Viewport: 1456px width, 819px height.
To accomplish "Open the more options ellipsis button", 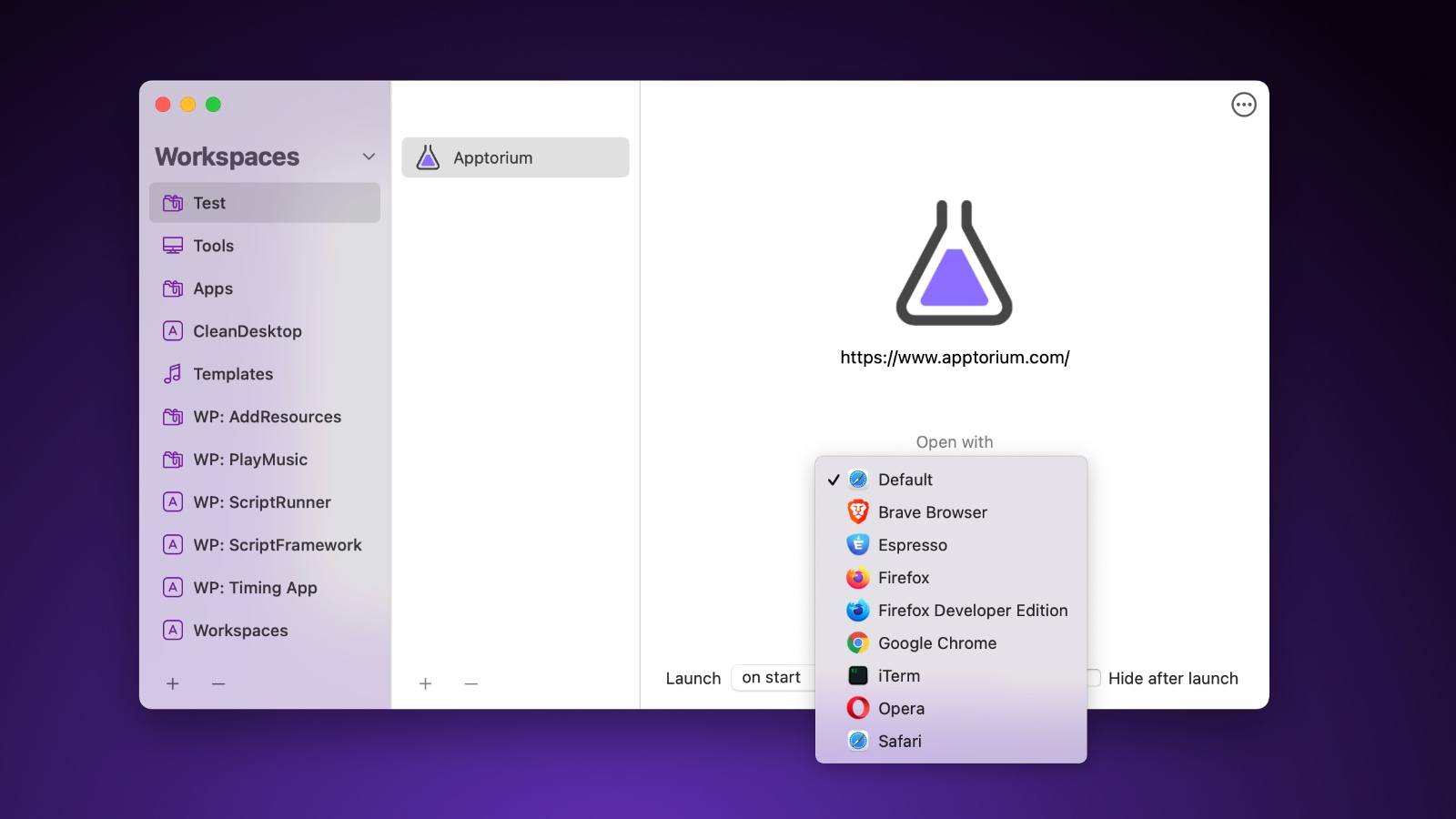I will pyautogui.click(x=1243, y=105).
